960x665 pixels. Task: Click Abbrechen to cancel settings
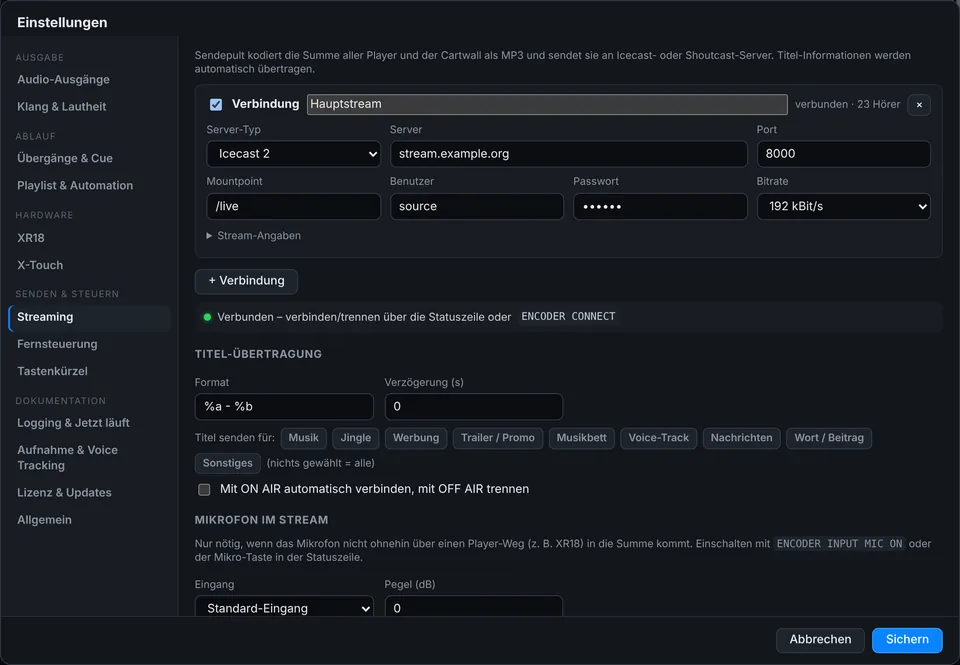point(820,640)
